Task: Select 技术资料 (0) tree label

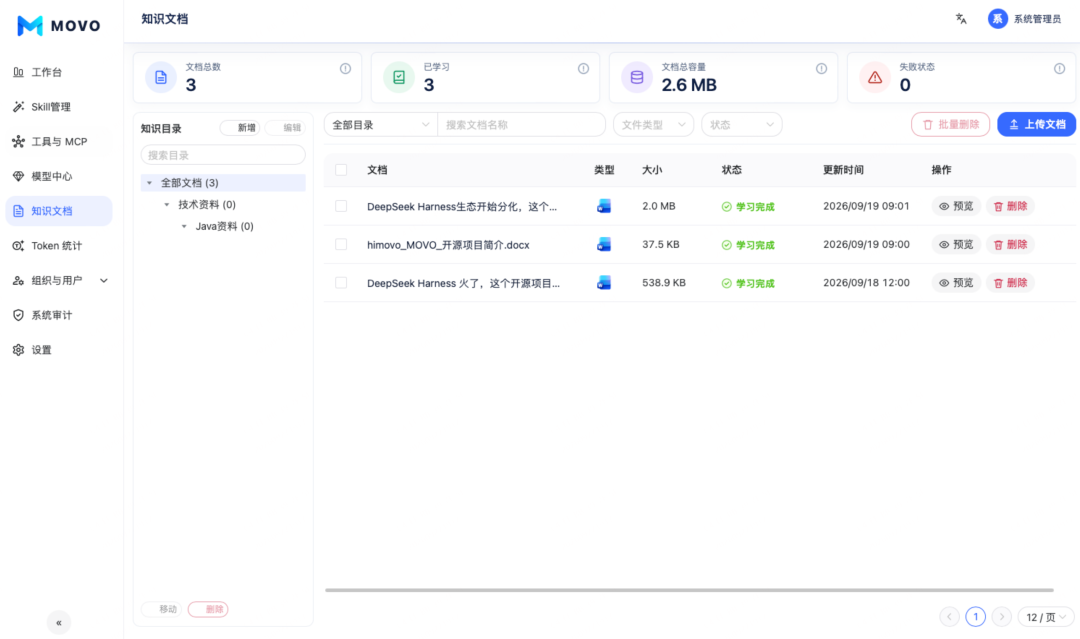Action: 207,205
